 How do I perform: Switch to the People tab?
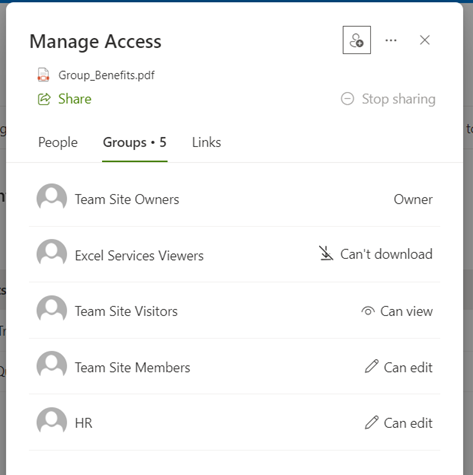pyautogui.click(x=58, y=142)
